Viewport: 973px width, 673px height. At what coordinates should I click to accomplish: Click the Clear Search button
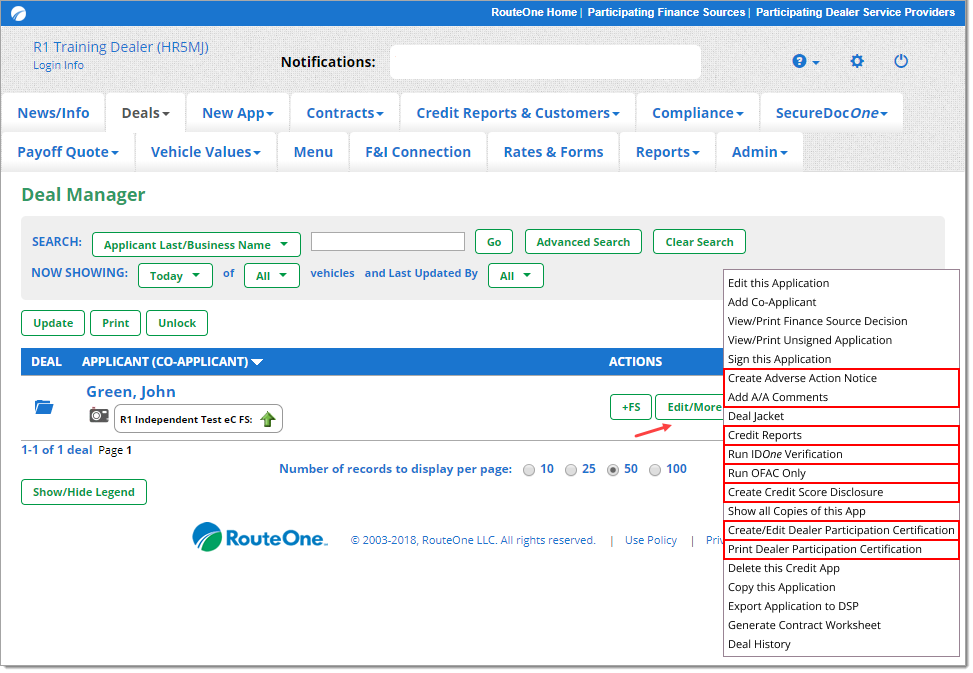pos(699,242)
